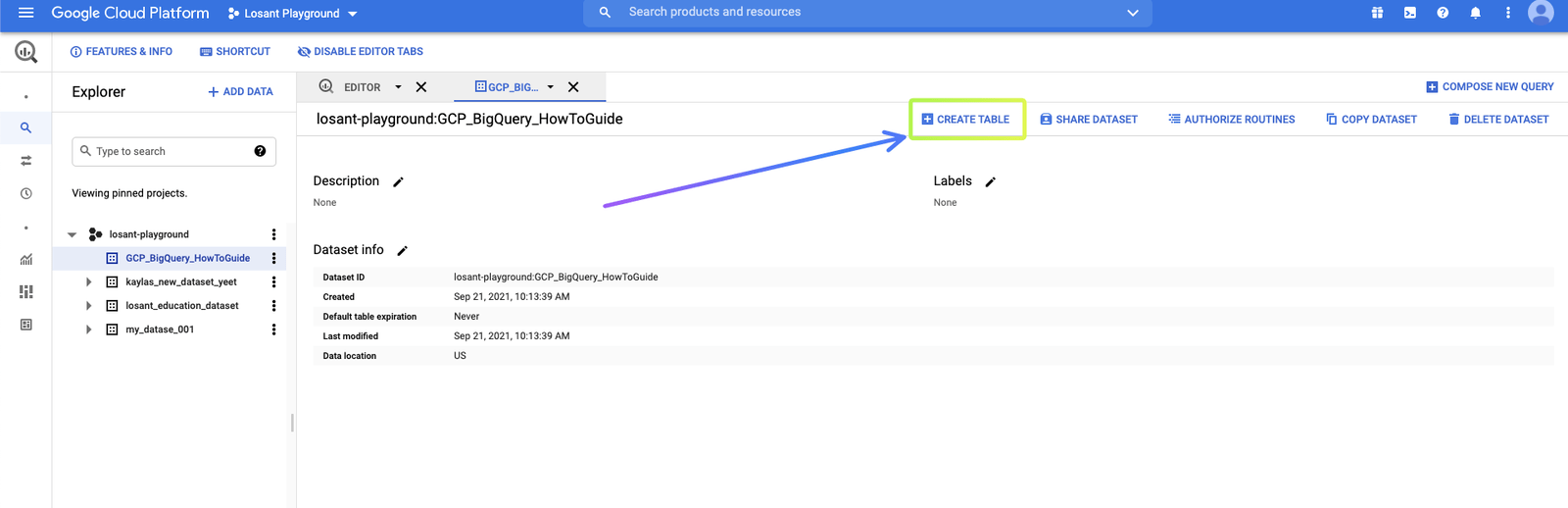1568x508 pixels.
Task: Edit the Description with pencil icon
Action: click(x=398, y=182)
